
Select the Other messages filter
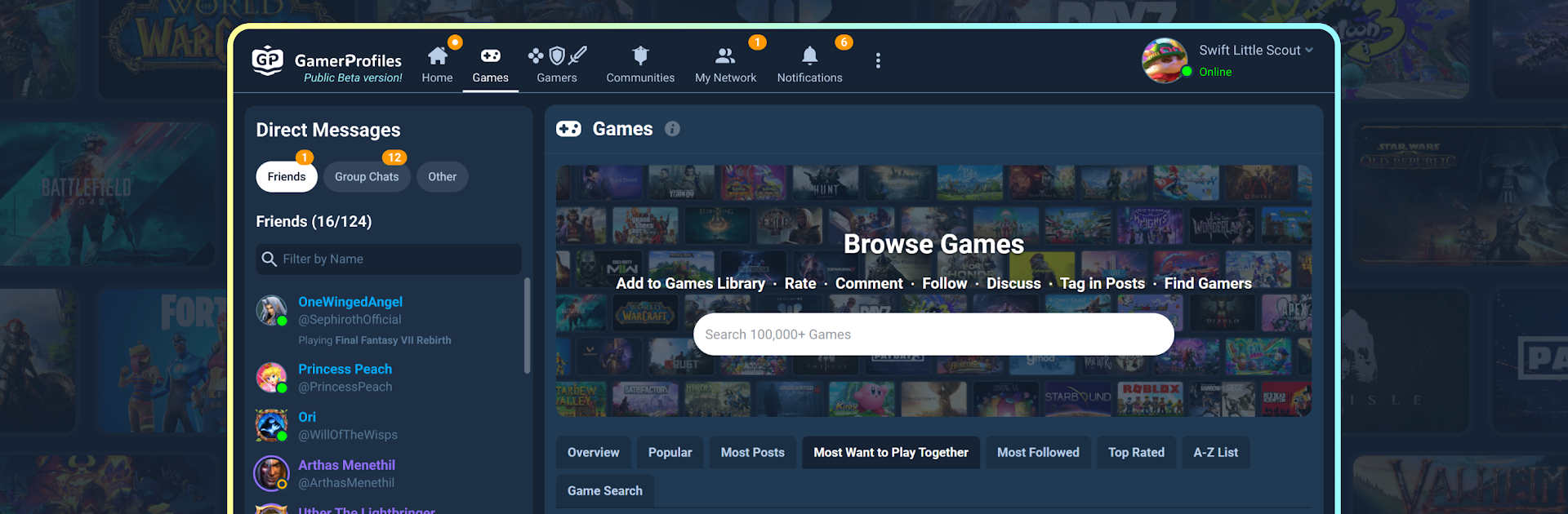pyautogui.click(x=442, y=177)
